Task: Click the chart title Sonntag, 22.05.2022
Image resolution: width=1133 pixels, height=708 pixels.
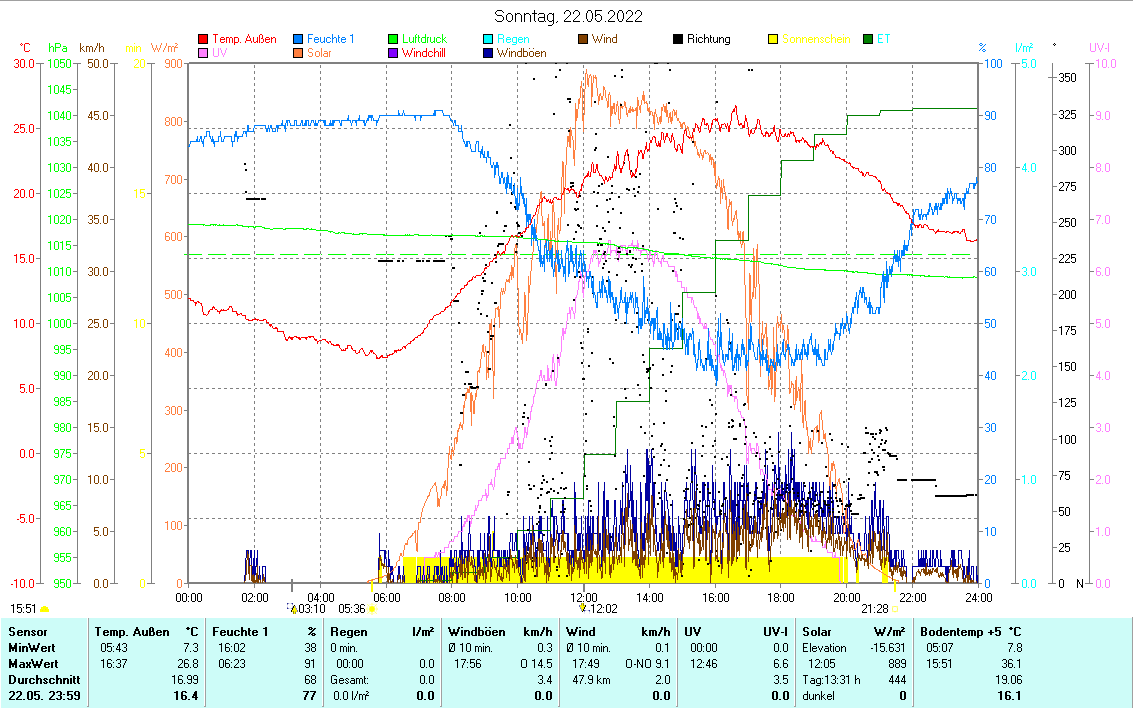Action: pyautogui.click(x=568, y=16)
